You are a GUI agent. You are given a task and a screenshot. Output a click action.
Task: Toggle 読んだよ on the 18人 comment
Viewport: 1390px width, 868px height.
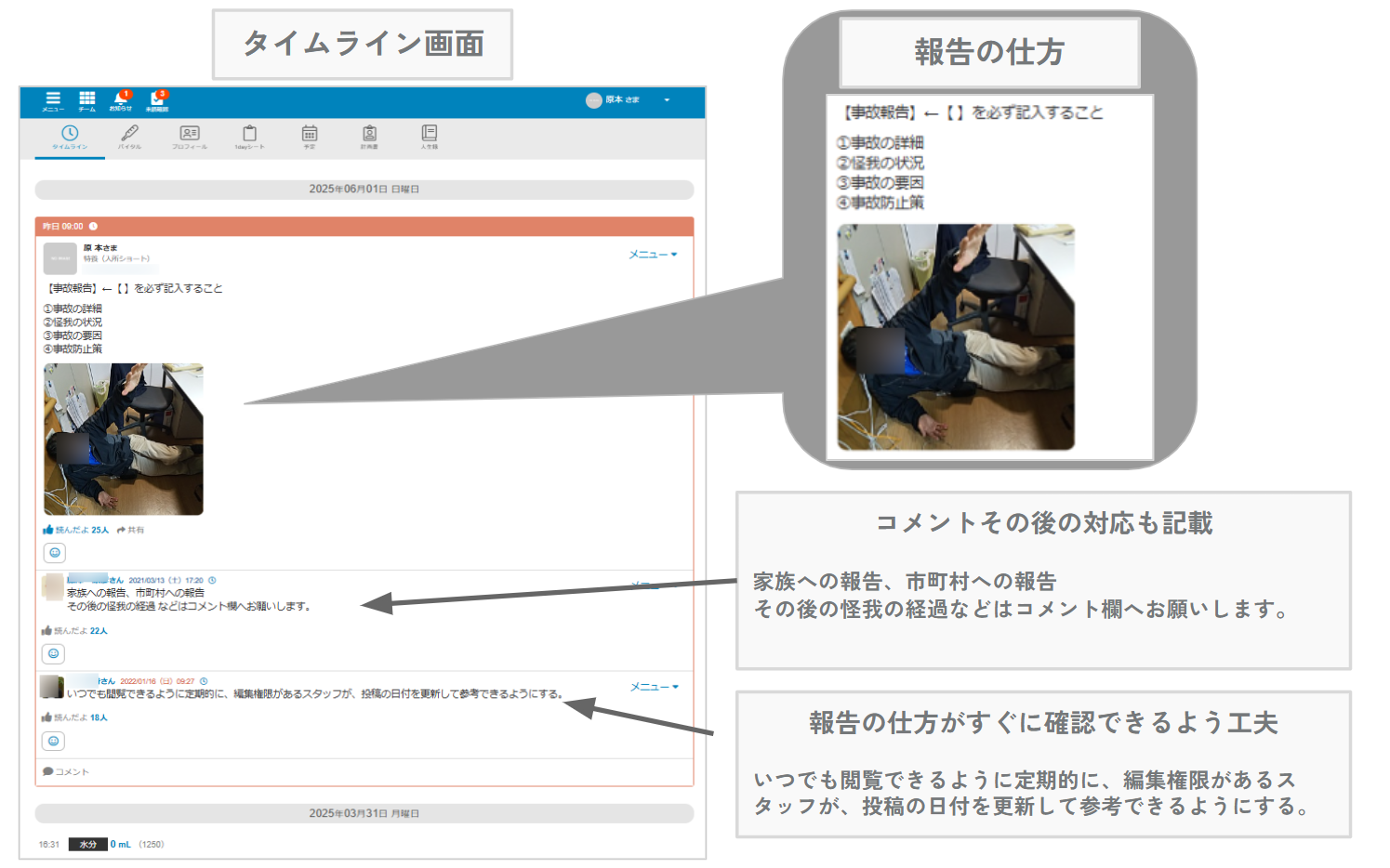(47, 717)
